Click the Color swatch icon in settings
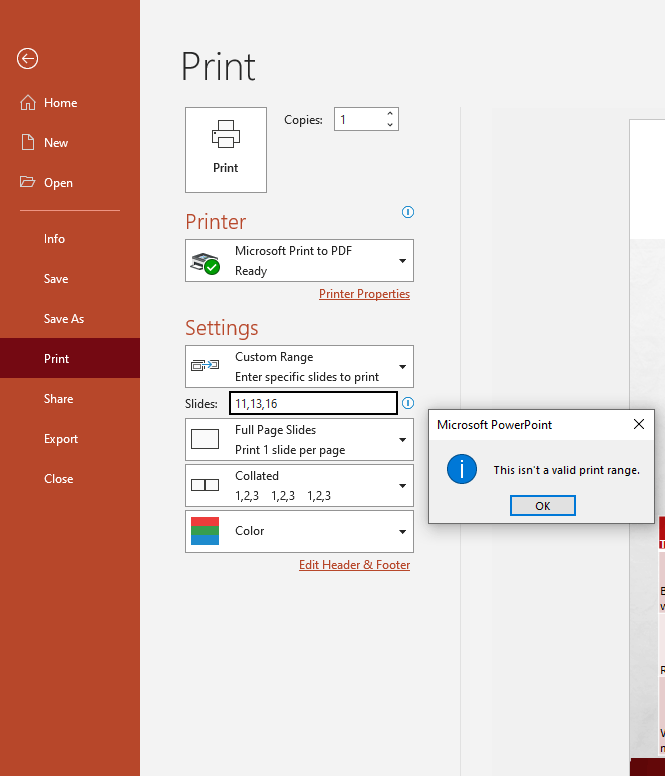The image size is (666, 776). tap(205, 531)
